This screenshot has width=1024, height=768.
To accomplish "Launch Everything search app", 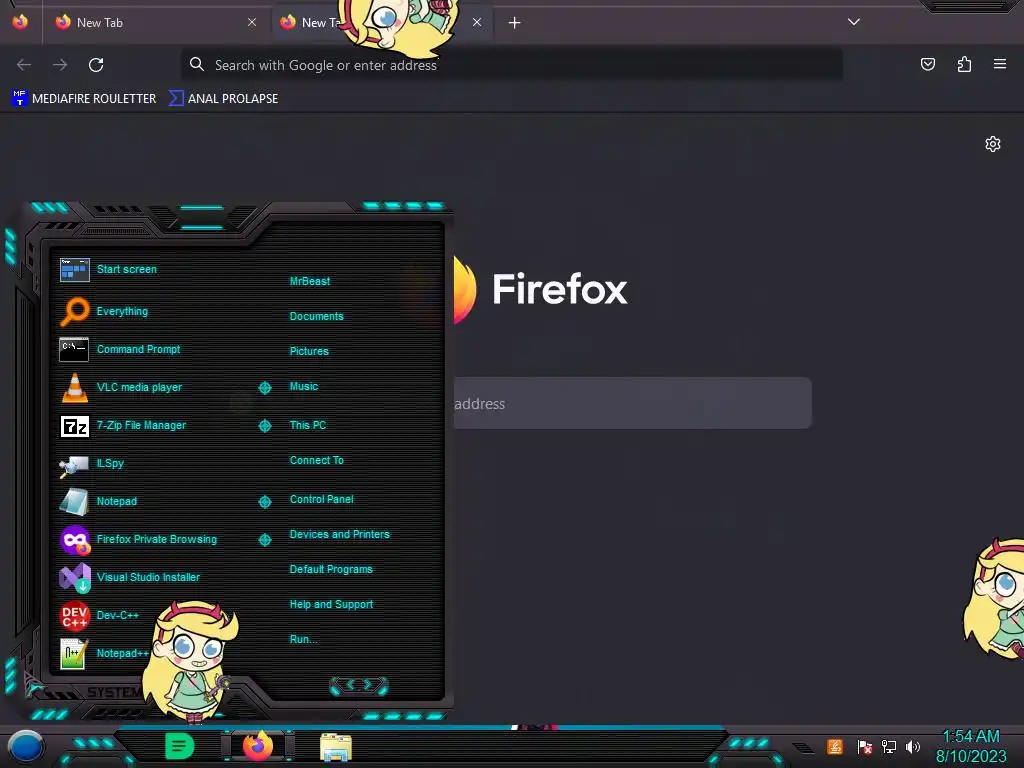I will [104, 311].
